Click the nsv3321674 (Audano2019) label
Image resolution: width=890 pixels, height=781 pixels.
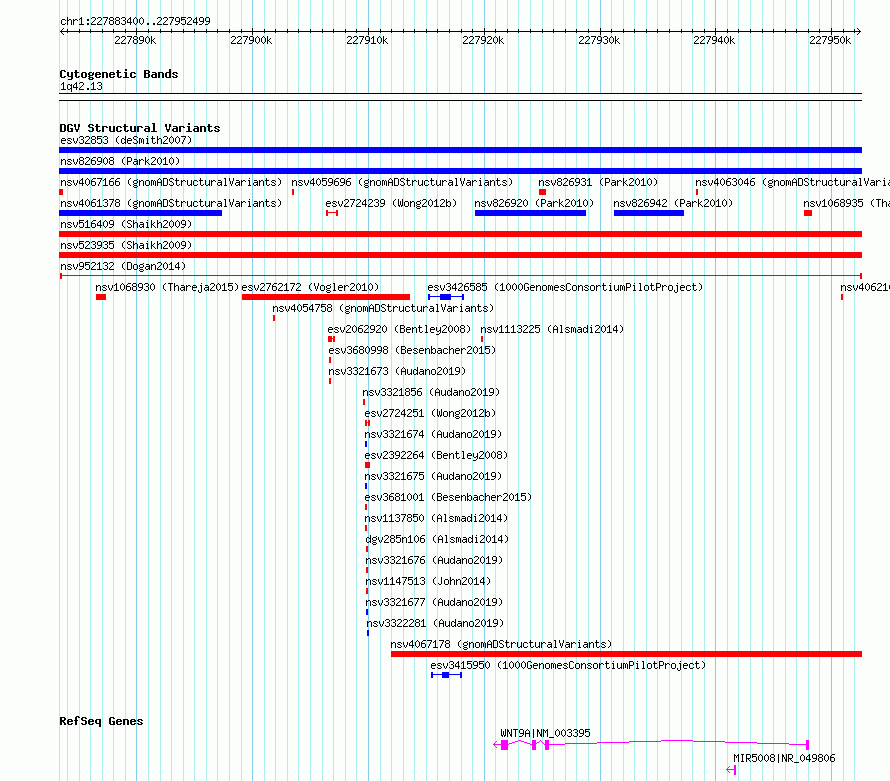click(433, 434)
